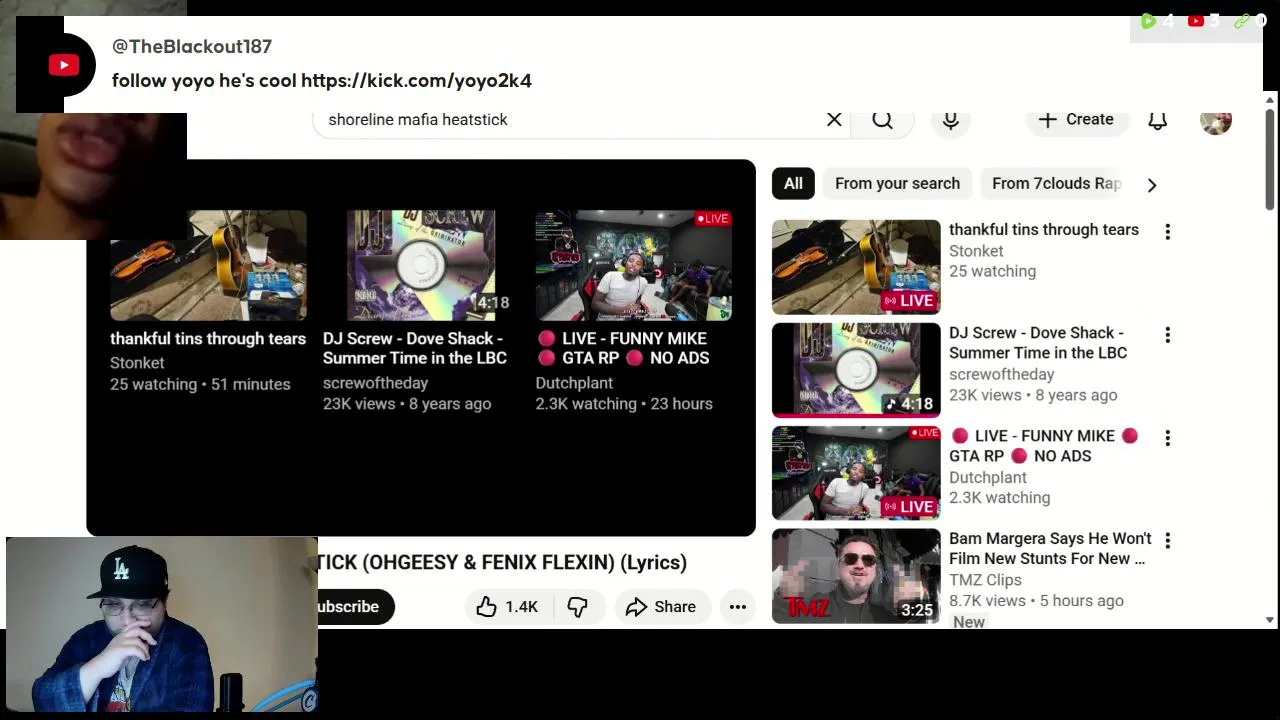This screenshot has width=1280, height=720.
Task: Click the page vertical scrollbar thumb
Action: click(1270, 158)
